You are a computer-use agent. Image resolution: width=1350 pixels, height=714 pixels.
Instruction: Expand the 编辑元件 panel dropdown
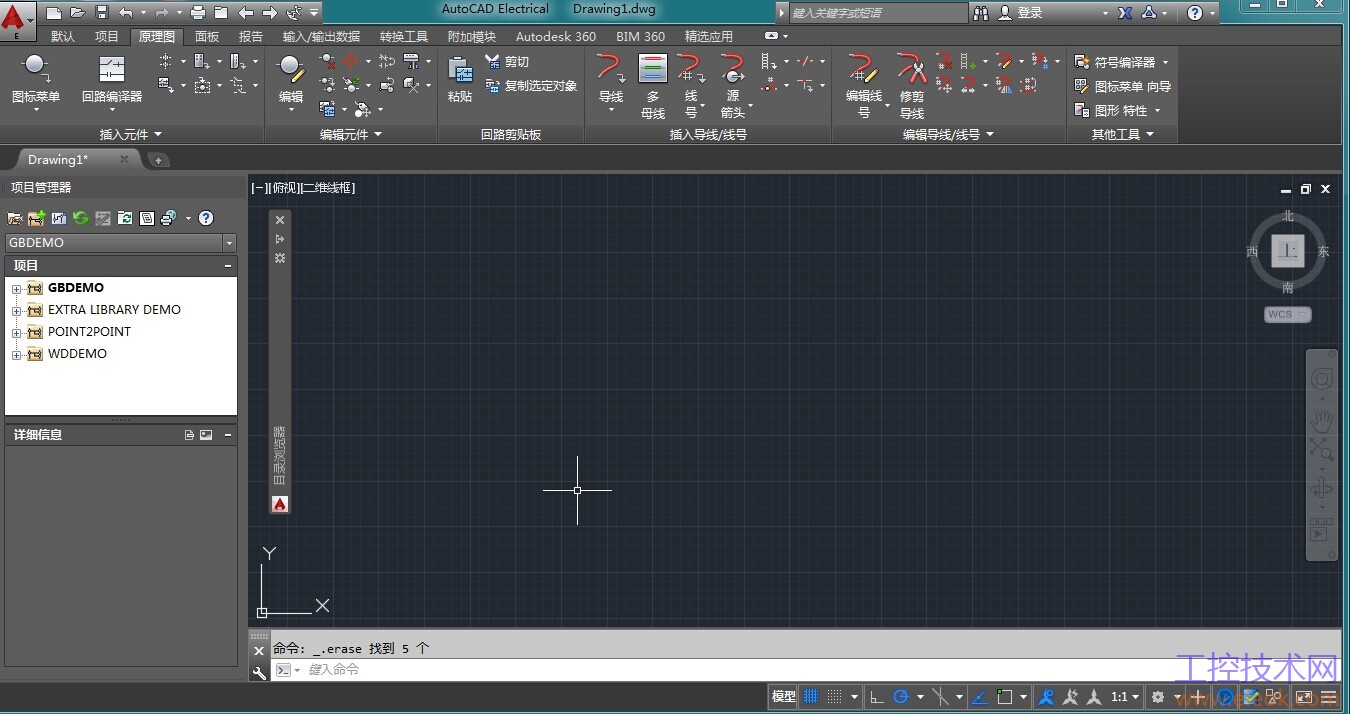coord(351,134)
